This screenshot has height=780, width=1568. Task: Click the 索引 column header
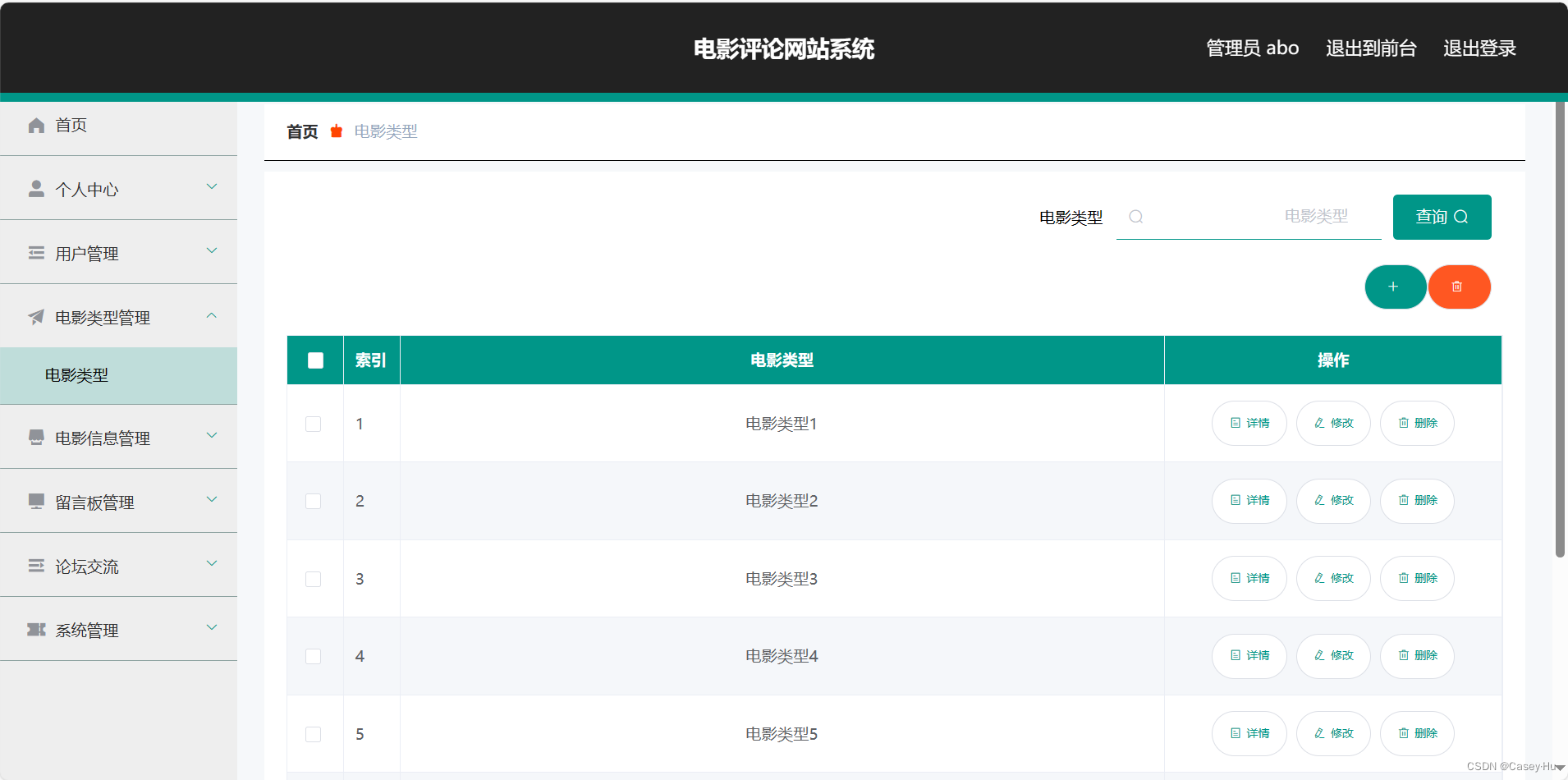(371, 360)
